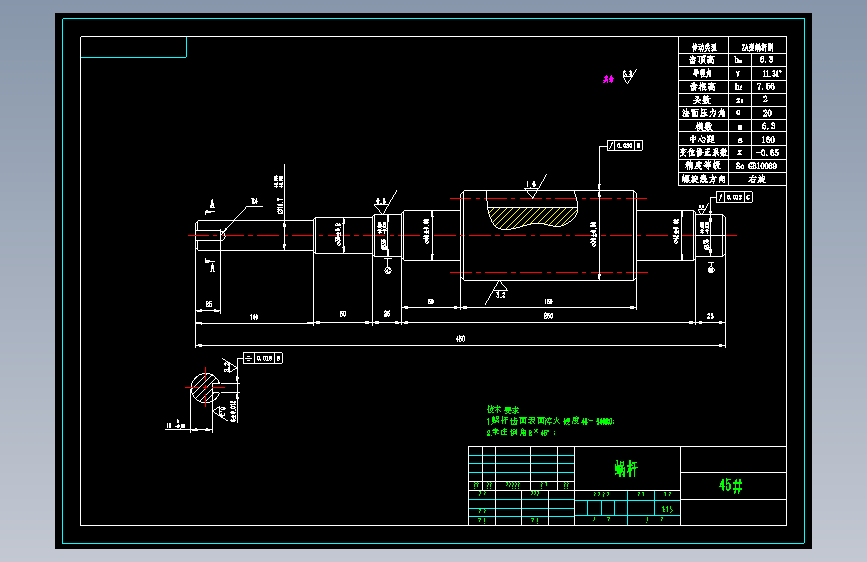
Task: Click the datum circle marker below left journal
Action: (x=388, y=270)
